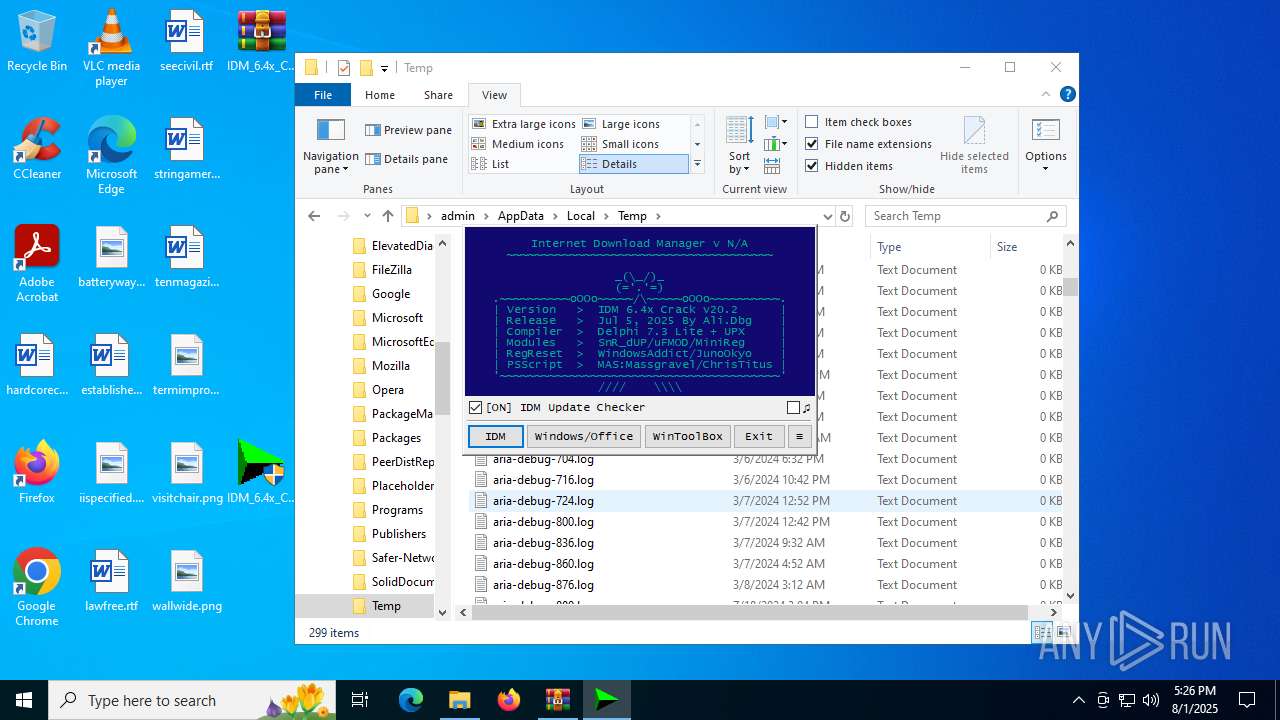Toggle the music note checkbox
Screen dimensions: 1280x720
pyautogui.click(x=793, y=407)
